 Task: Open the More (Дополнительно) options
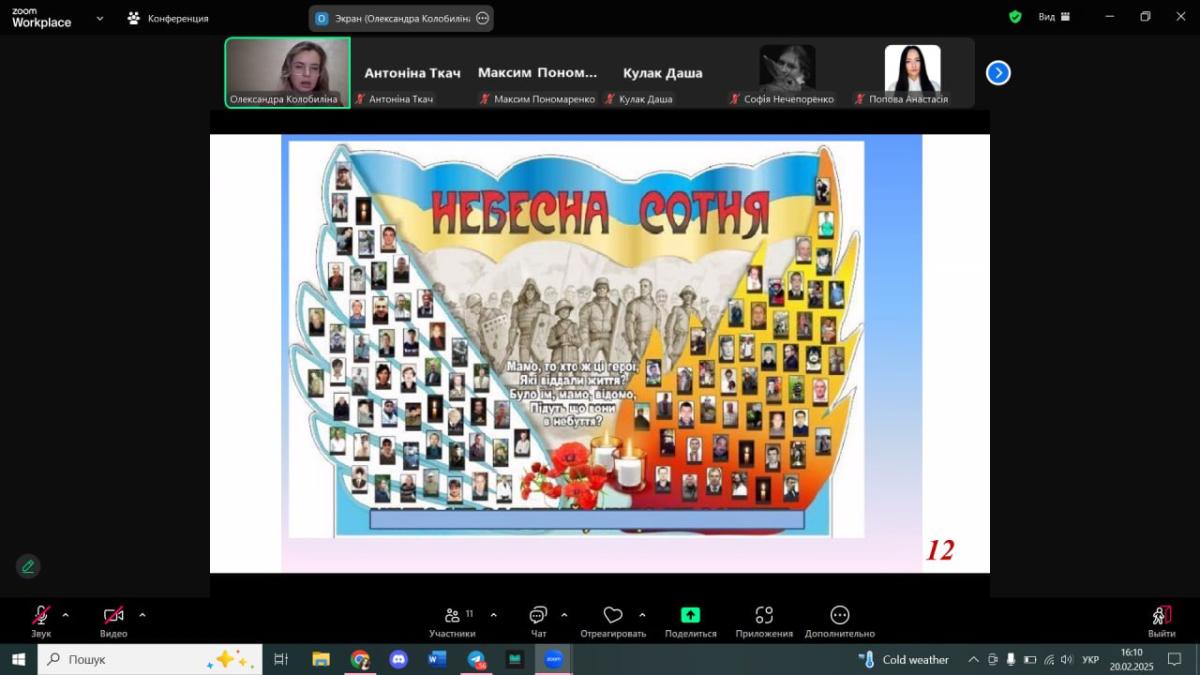839,620
